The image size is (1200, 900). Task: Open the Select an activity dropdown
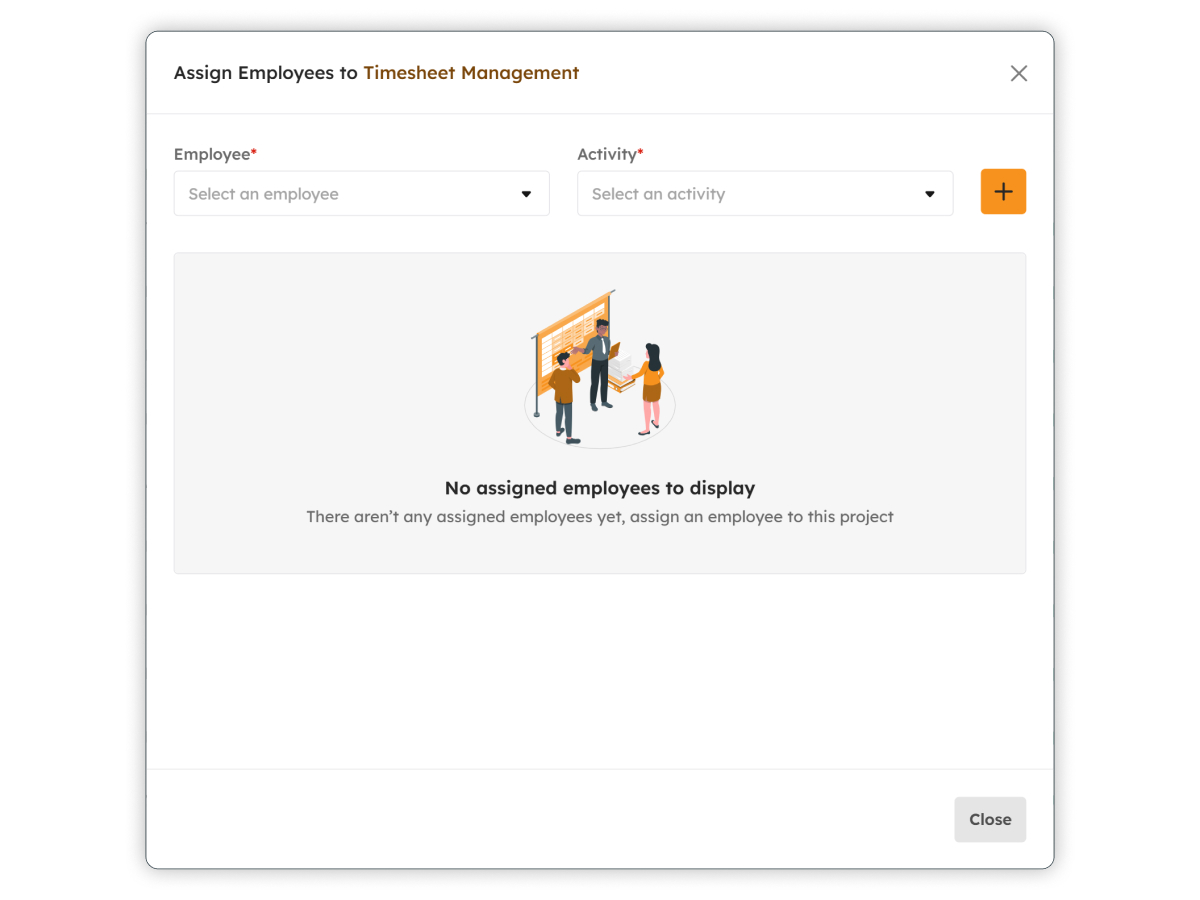tap(765, 194)
